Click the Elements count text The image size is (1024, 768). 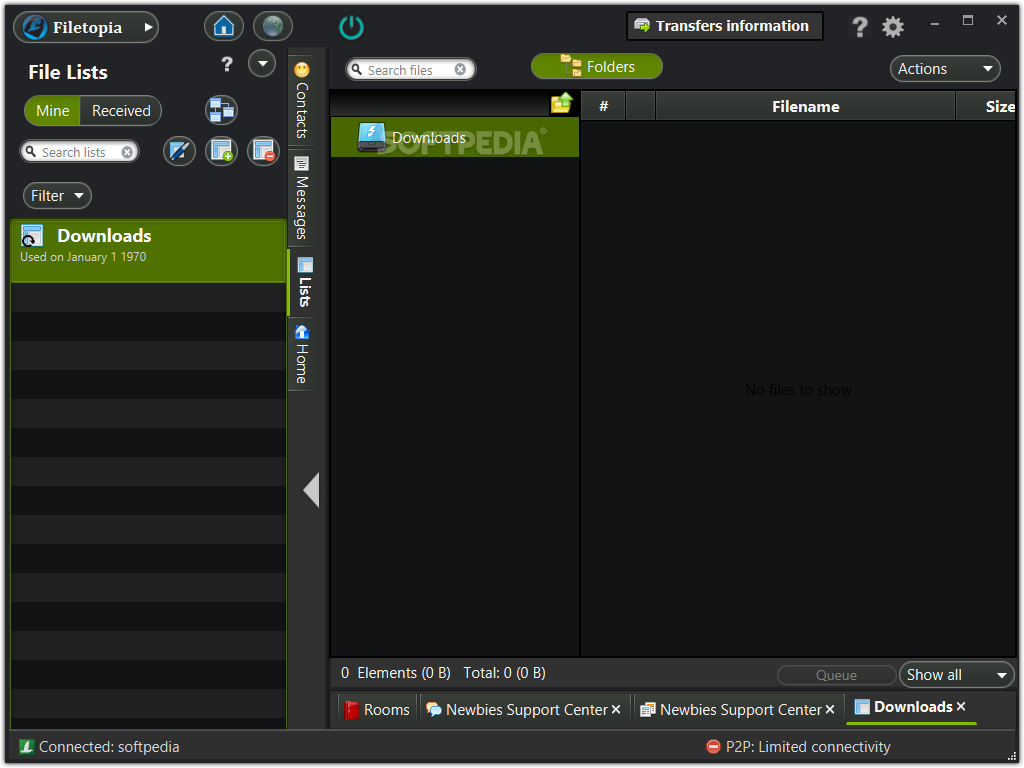point(396,673)
